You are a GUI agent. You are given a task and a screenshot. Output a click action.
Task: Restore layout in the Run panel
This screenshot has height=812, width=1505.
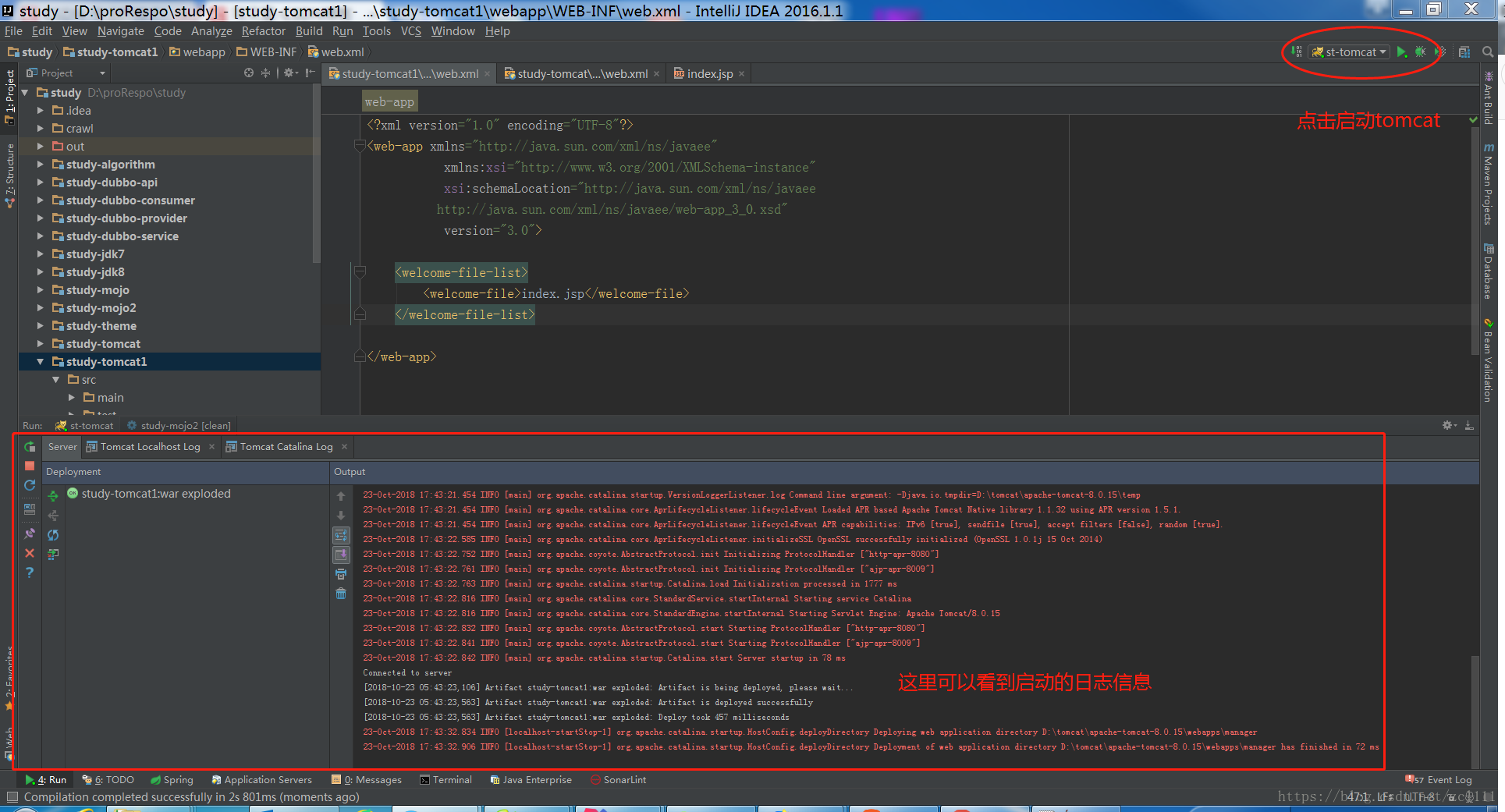coord(30,509)
